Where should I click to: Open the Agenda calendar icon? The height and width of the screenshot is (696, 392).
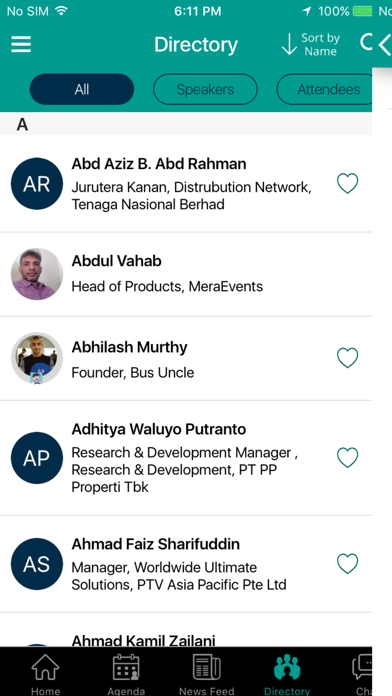126,668
